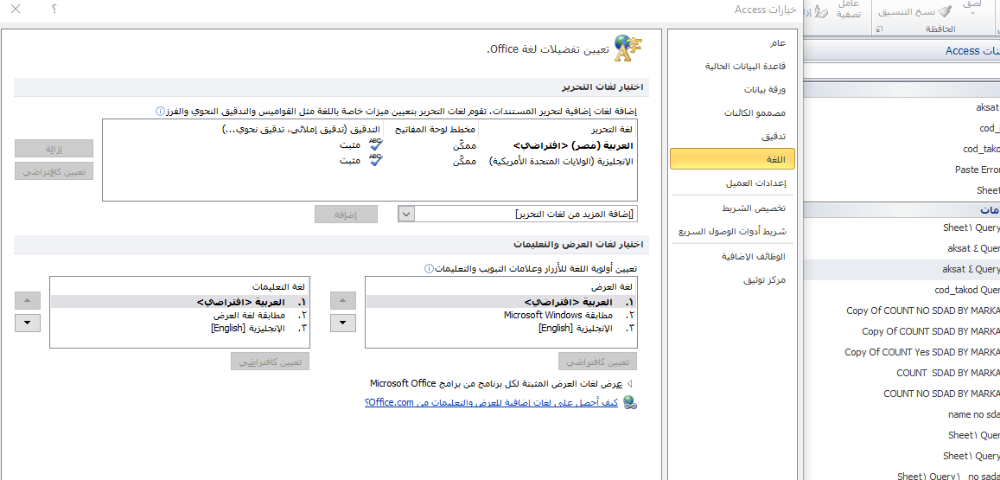The height and width of the screenshot is (480, 1000).
Task: Click the Office language preferences icon
Action: click(628, 48)
